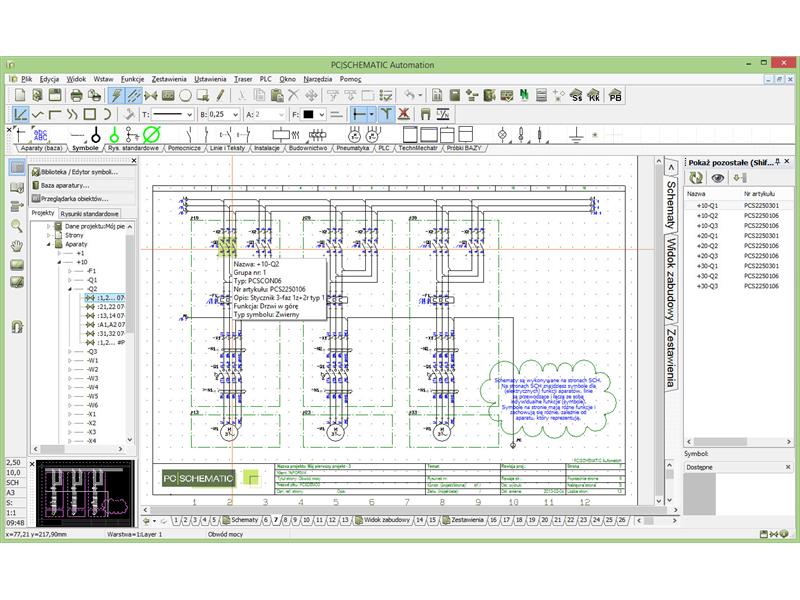The height and width of the screenshot is (600, 800).
Task: Toggle the eye visibility icon
Action: point(718,178)
